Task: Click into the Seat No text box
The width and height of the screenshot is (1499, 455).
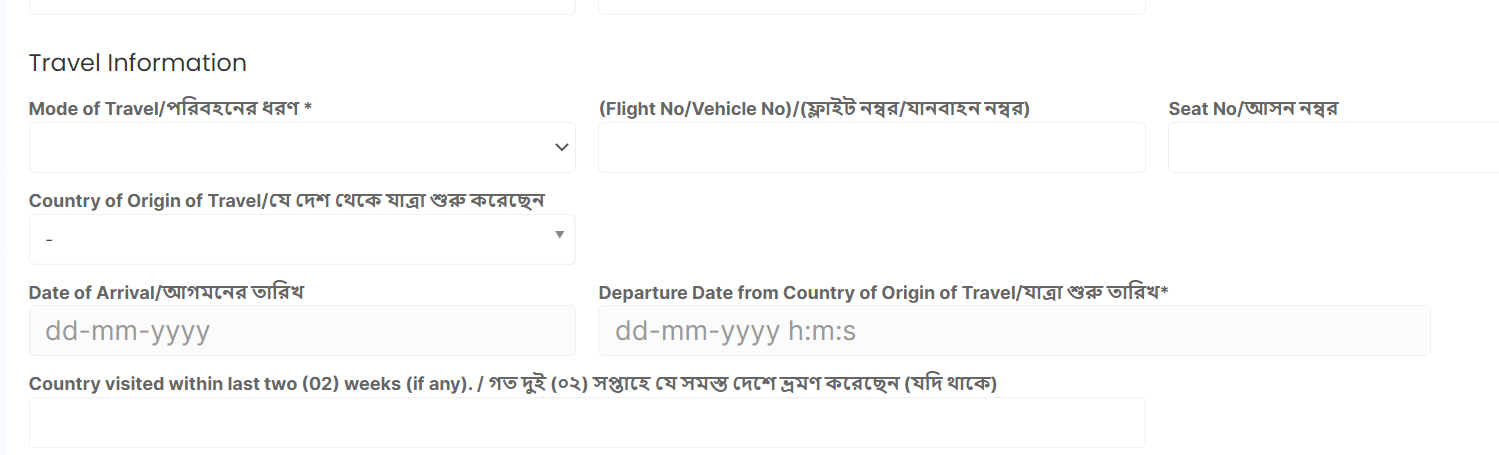Action: pos(1332,148)
